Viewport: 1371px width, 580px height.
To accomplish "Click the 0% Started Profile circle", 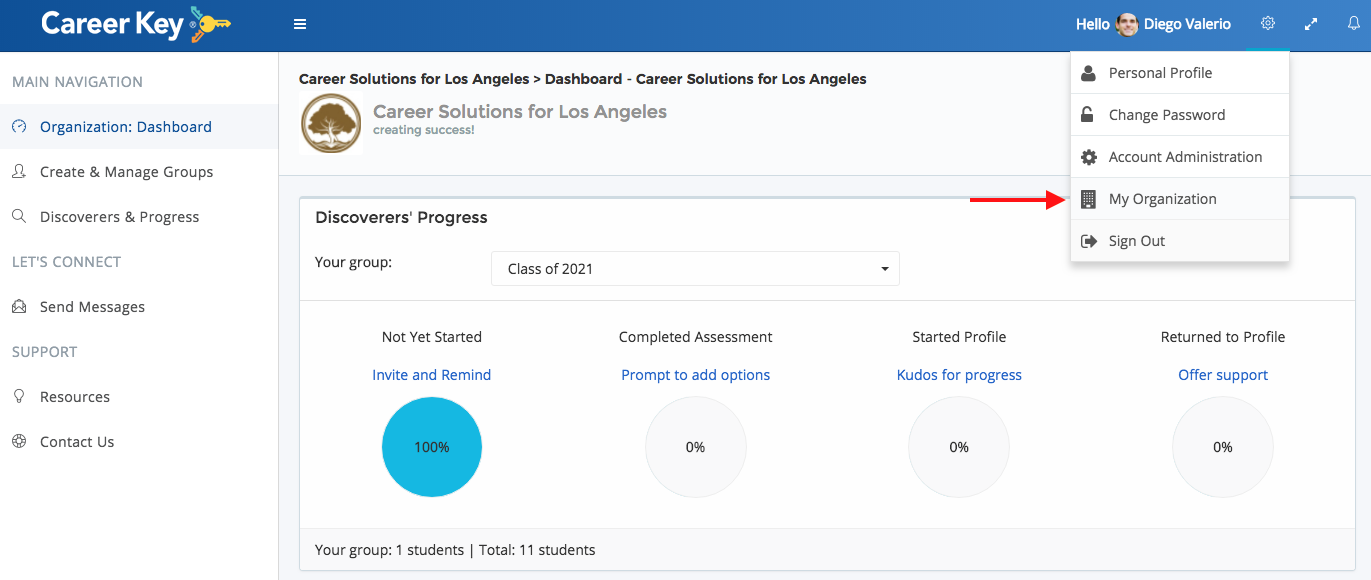I will 959,447.
